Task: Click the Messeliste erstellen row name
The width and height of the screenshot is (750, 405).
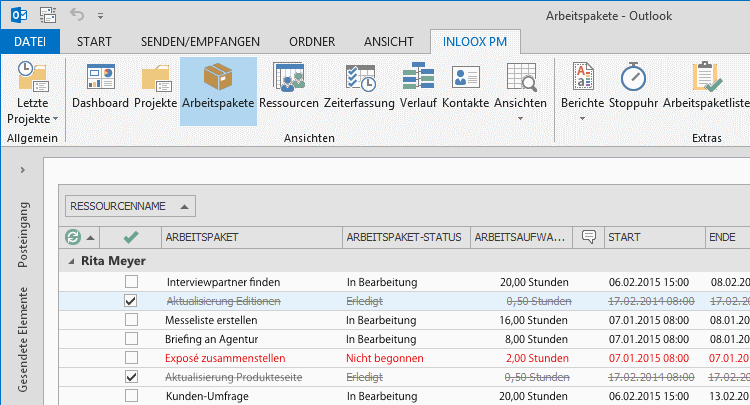Action: [x=211, y=320]
